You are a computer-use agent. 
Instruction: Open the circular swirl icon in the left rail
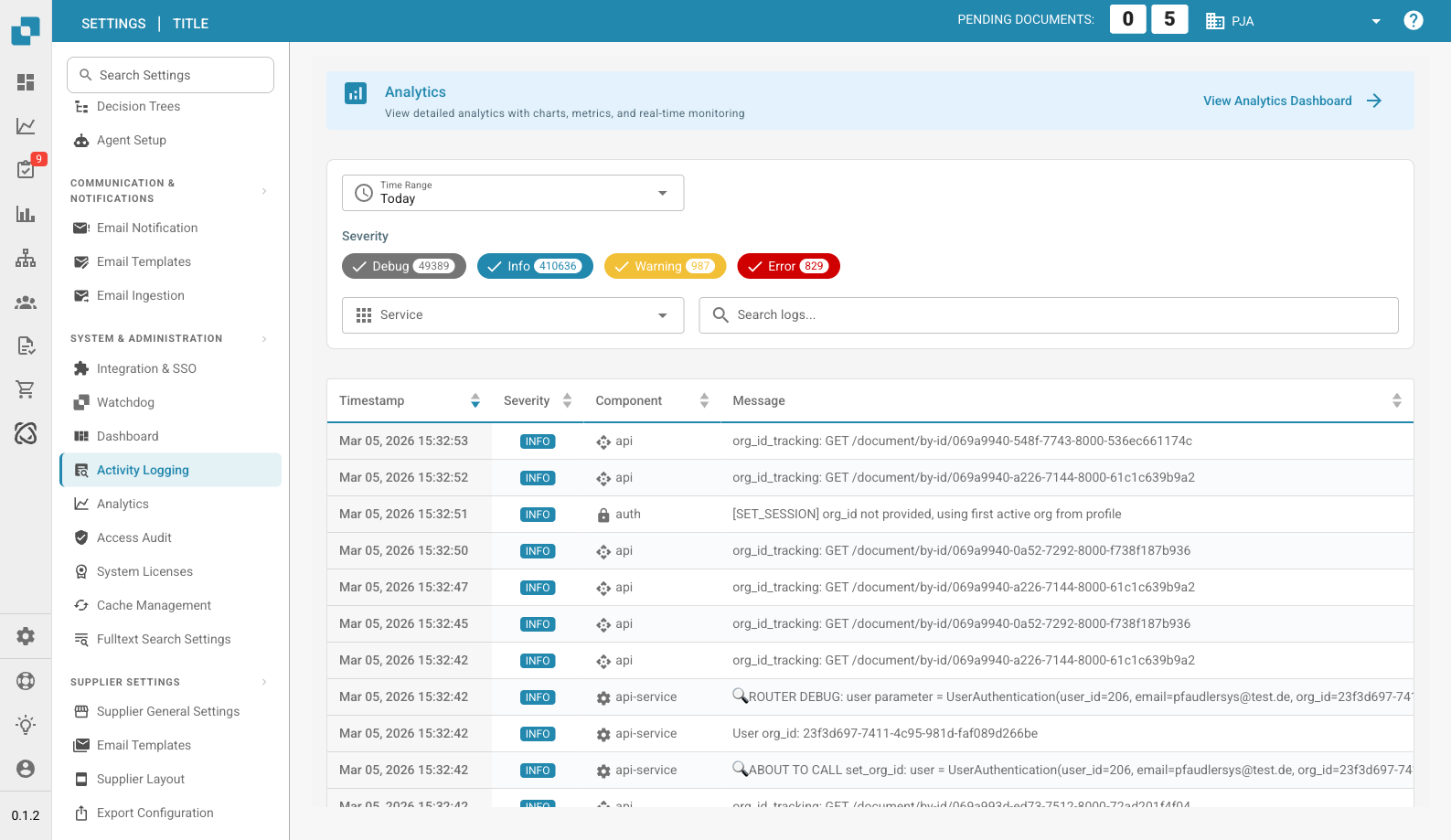tap(26, 433)
